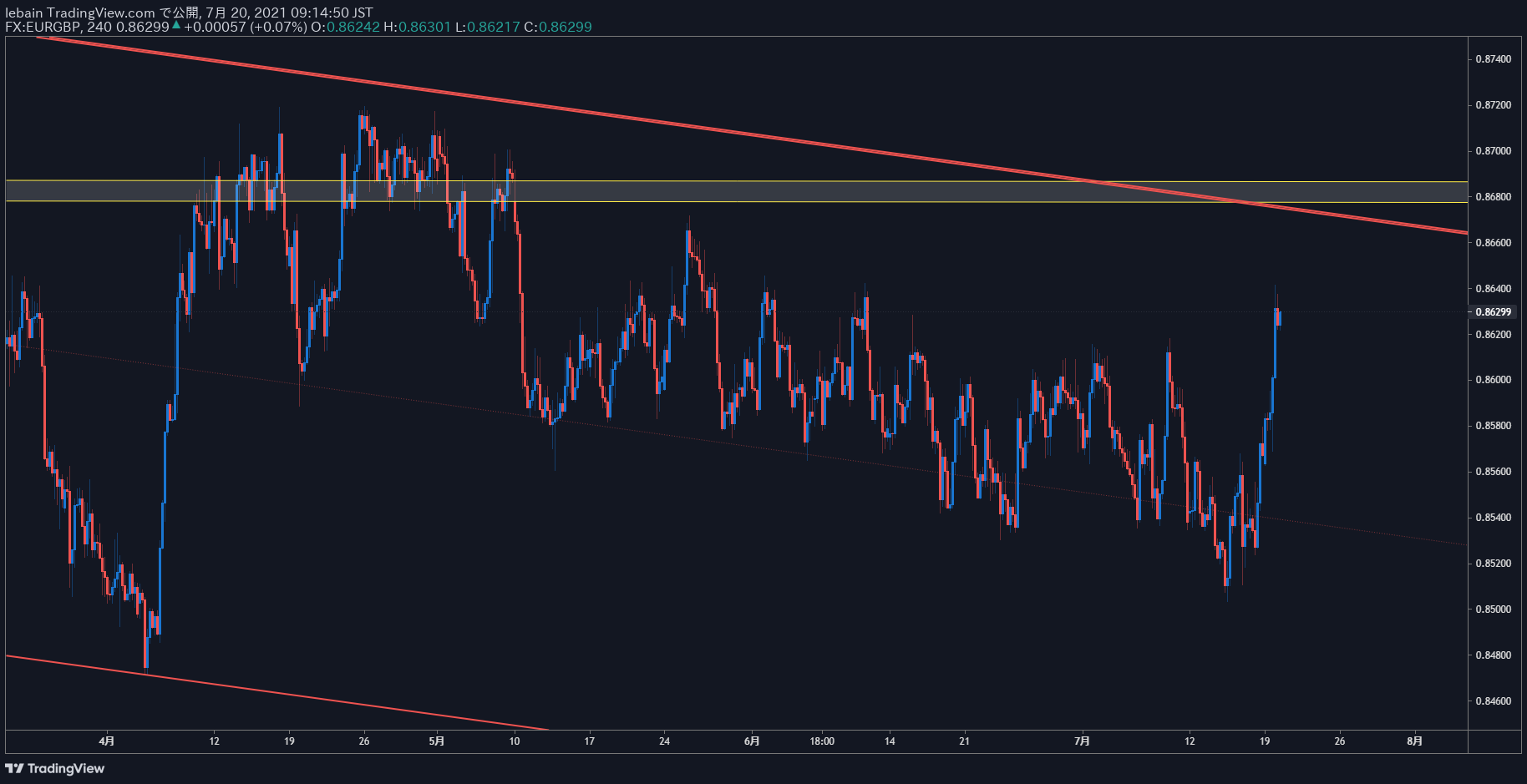Click the 18:00 time label
Viewport: 1527px width, 784px height.
tap(822, 741)
